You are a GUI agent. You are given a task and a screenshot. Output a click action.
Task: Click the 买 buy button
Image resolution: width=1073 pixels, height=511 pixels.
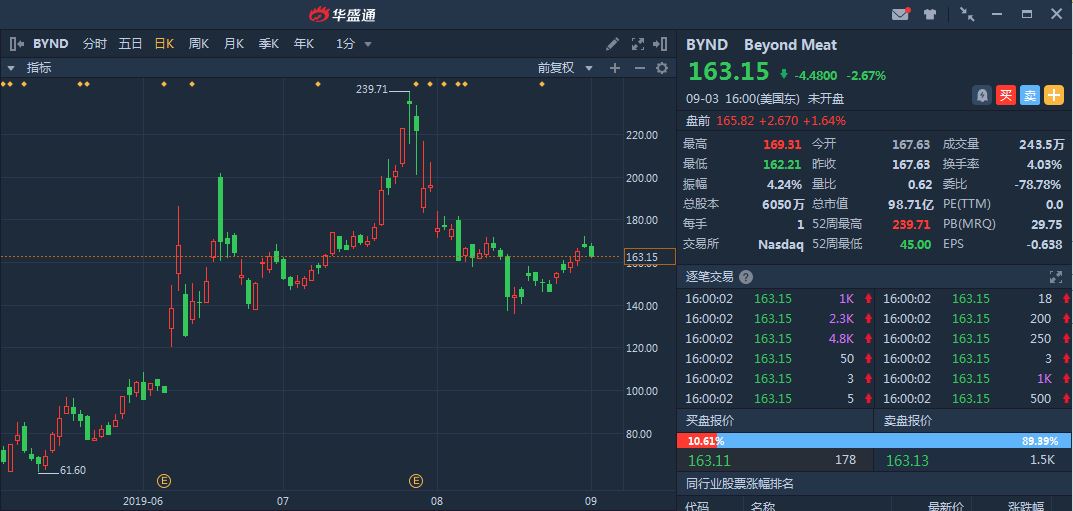1005,95
